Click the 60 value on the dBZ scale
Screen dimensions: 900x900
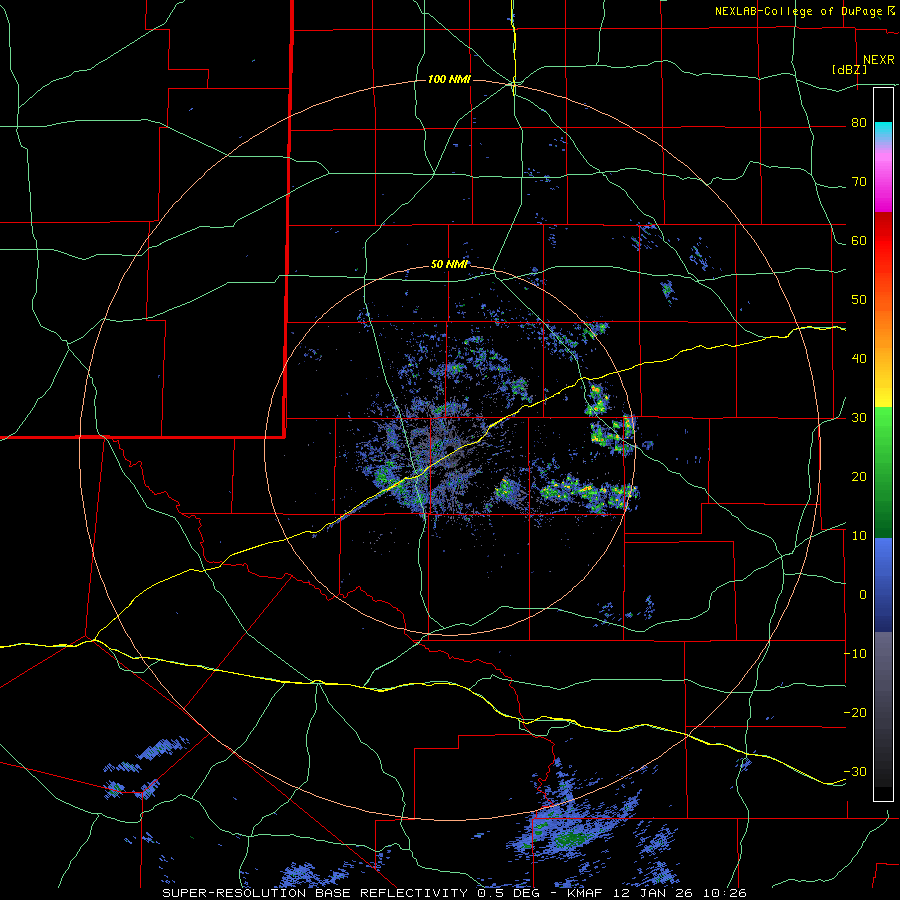pos(859,240)
